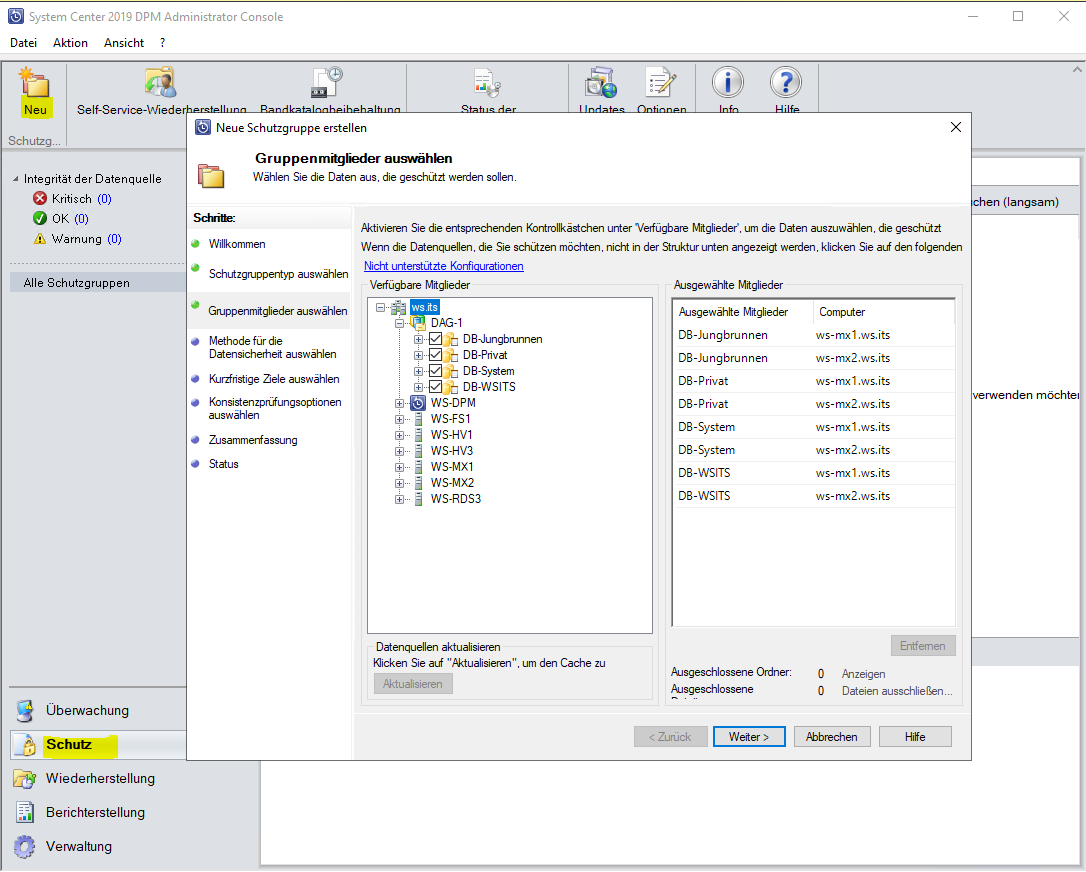Click the Wiederherstellung navigation icon
The image size is (1086, 872).
pyautogui.click(x=25, y=778)
